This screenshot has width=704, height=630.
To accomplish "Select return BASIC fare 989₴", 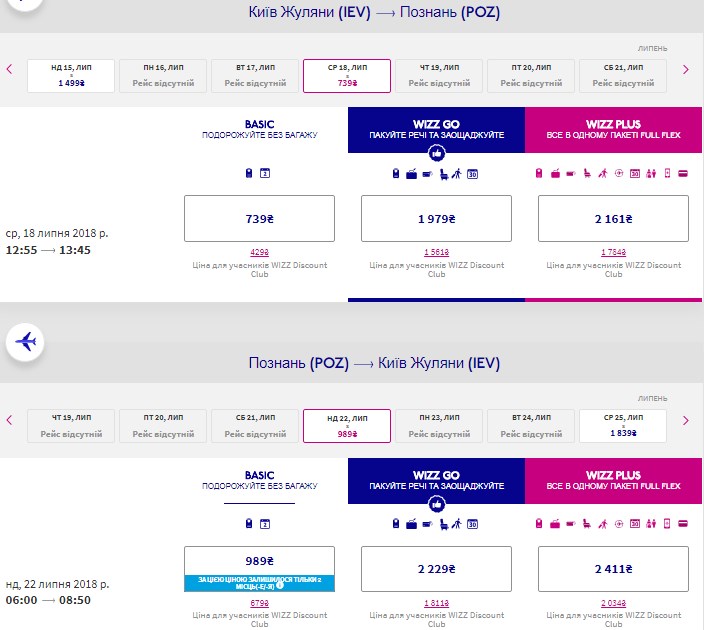I will tap(260, 561).
